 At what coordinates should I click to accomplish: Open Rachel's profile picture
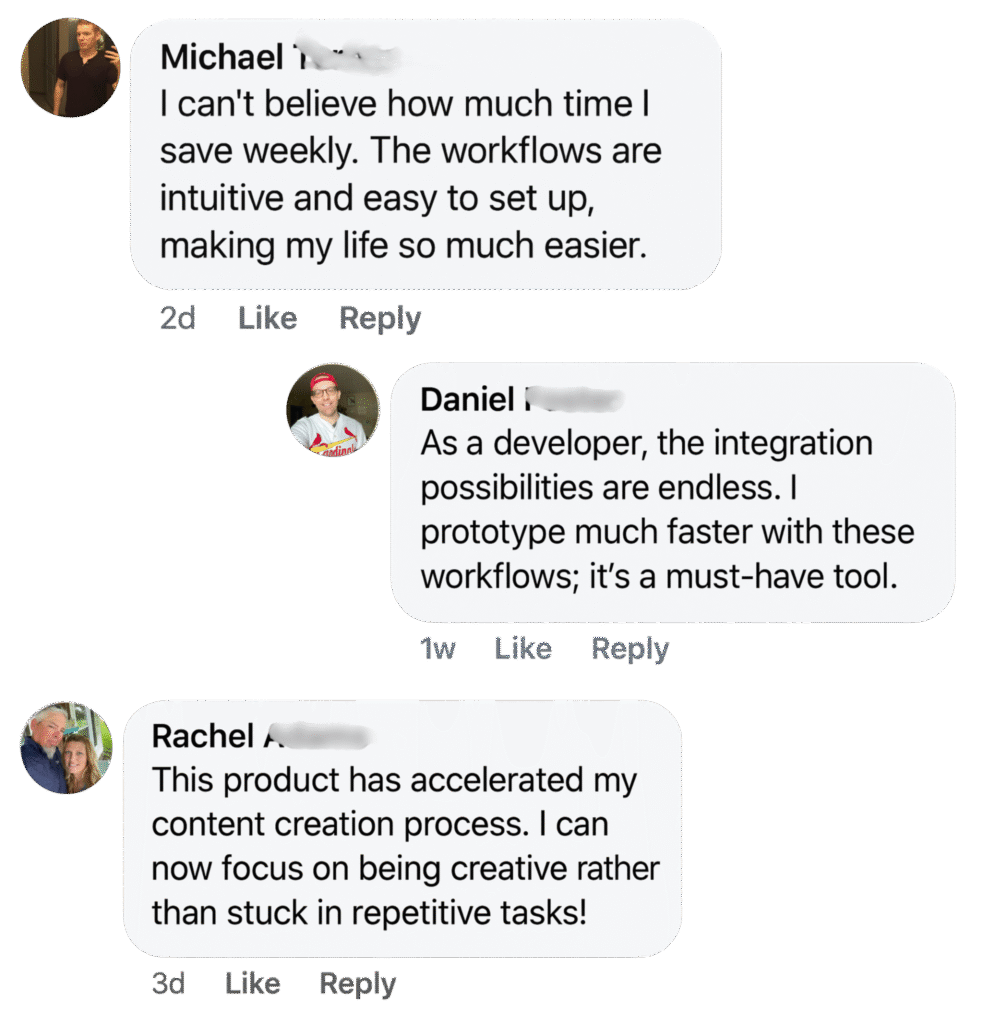tap(66, 749)
